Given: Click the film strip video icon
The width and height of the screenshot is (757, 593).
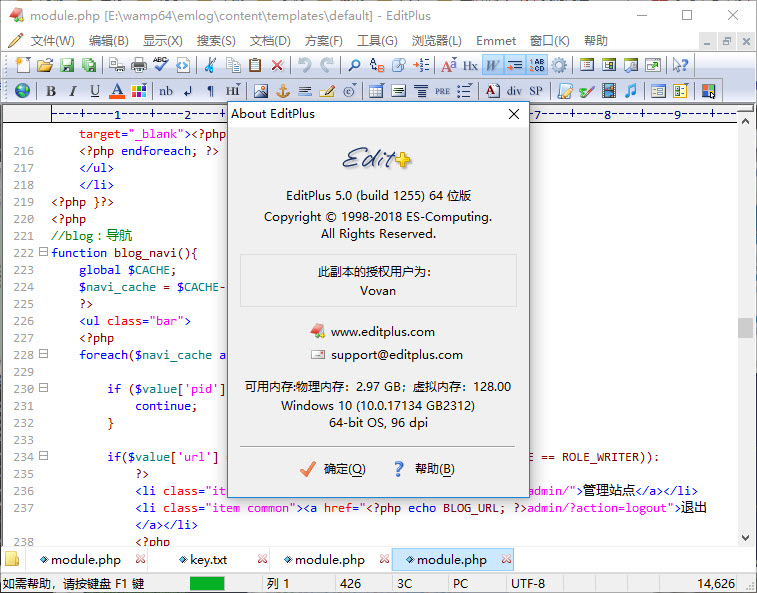Looking at the screenshot, I should [609, 90].
